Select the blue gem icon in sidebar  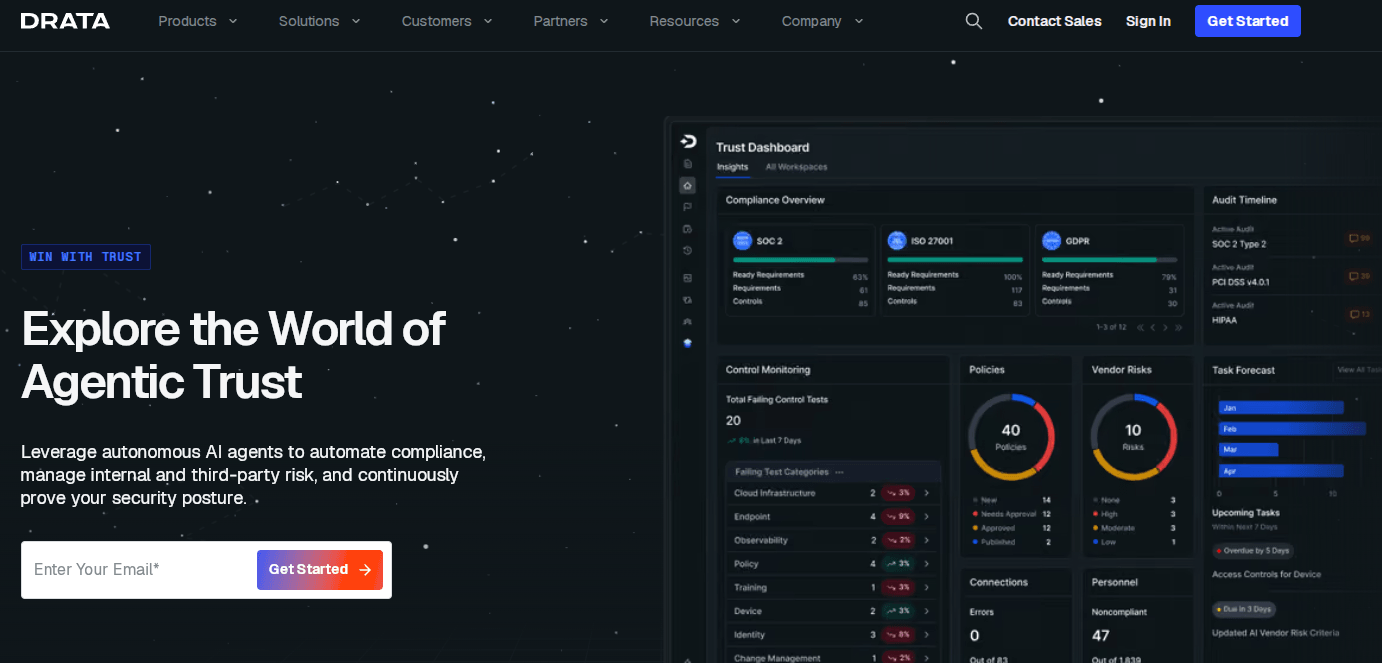[687, 343]
